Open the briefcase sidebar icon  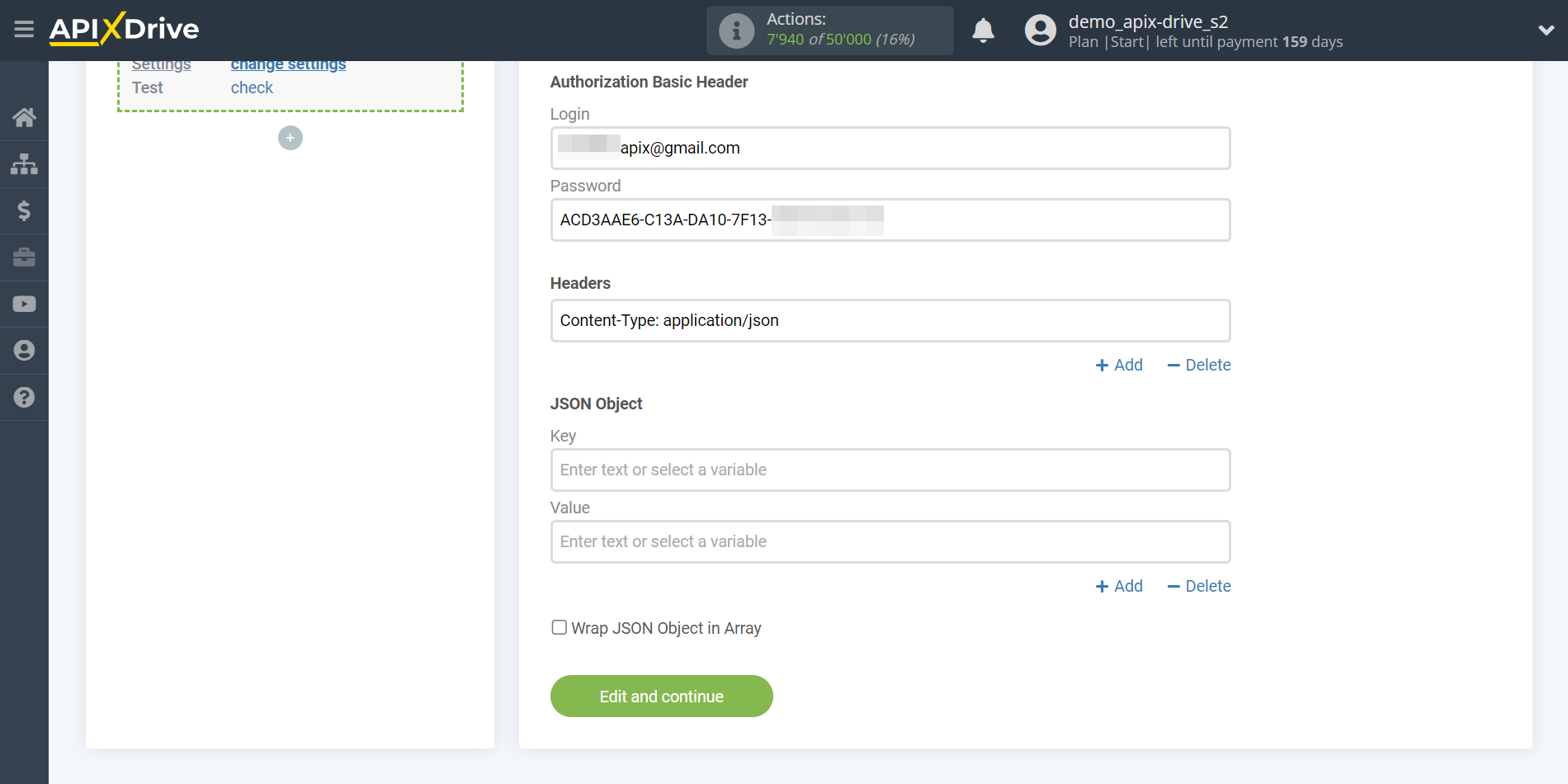24,257
